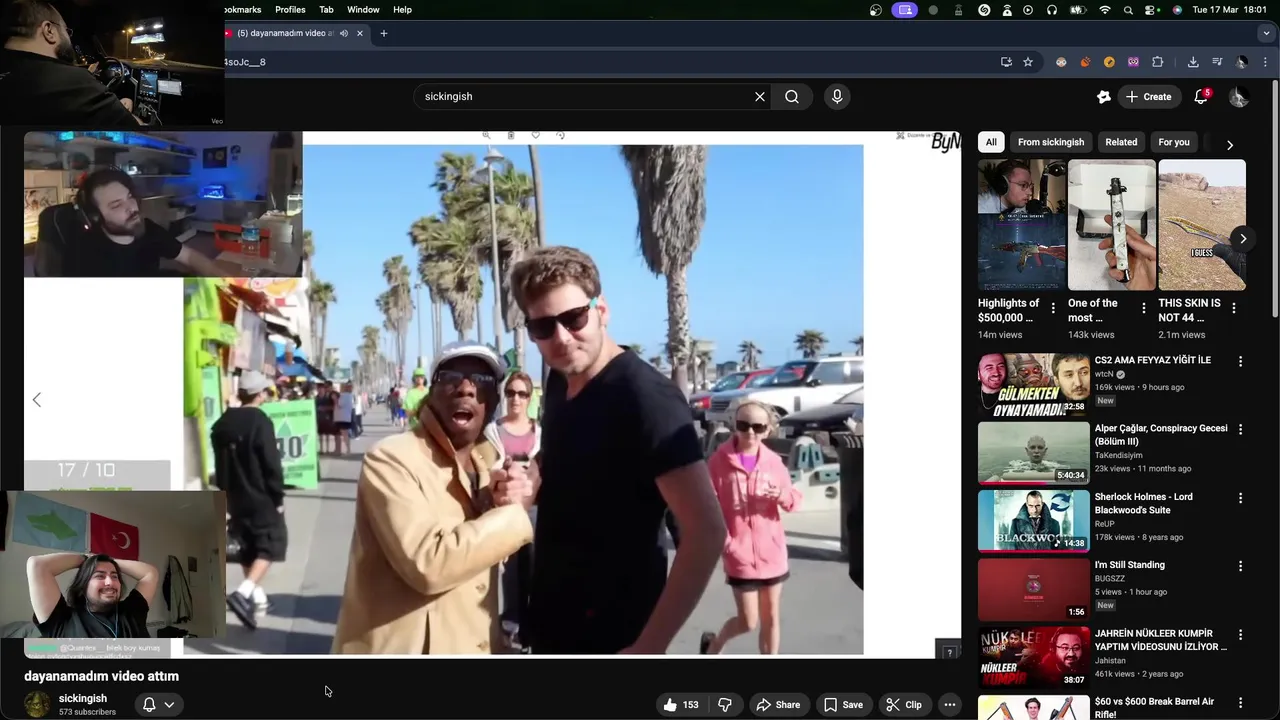Click headphones icon in menu bar
The width and height of the screenshot is (1280, 720).
1052,10
